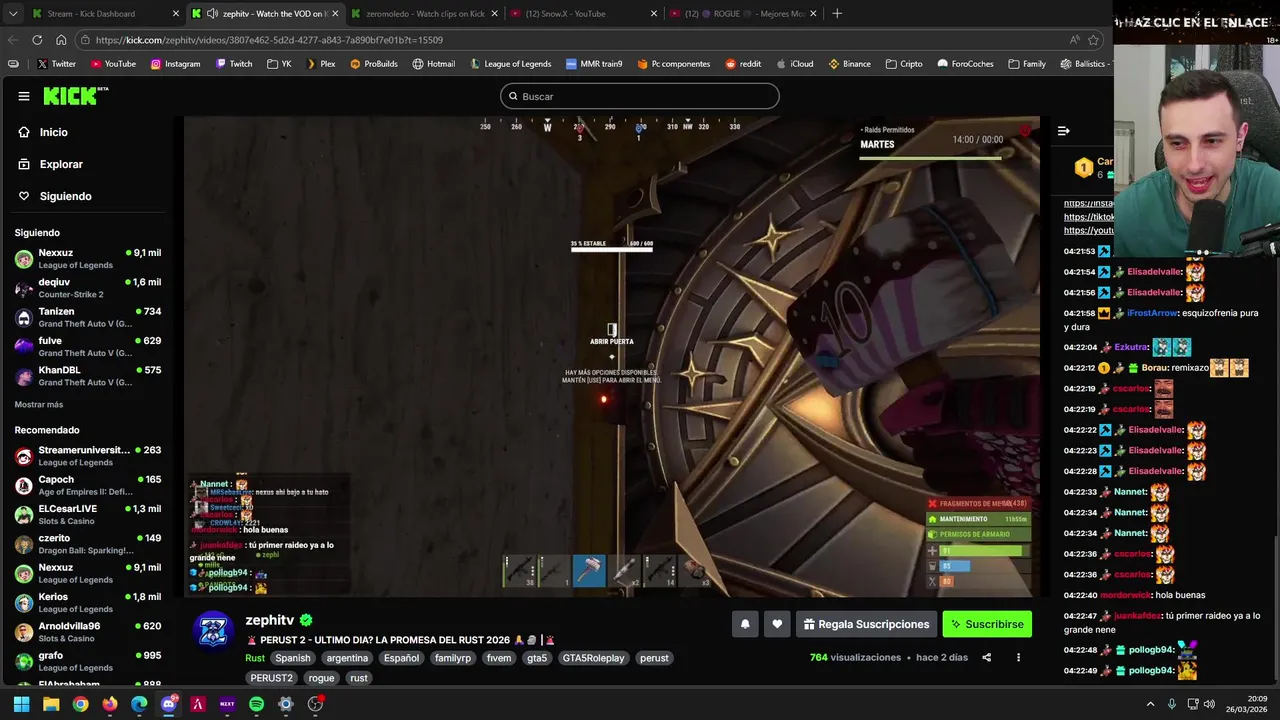Click in the Buscar search field
This screenshot has height=720, width=1280.
click(x=640, y=96)
